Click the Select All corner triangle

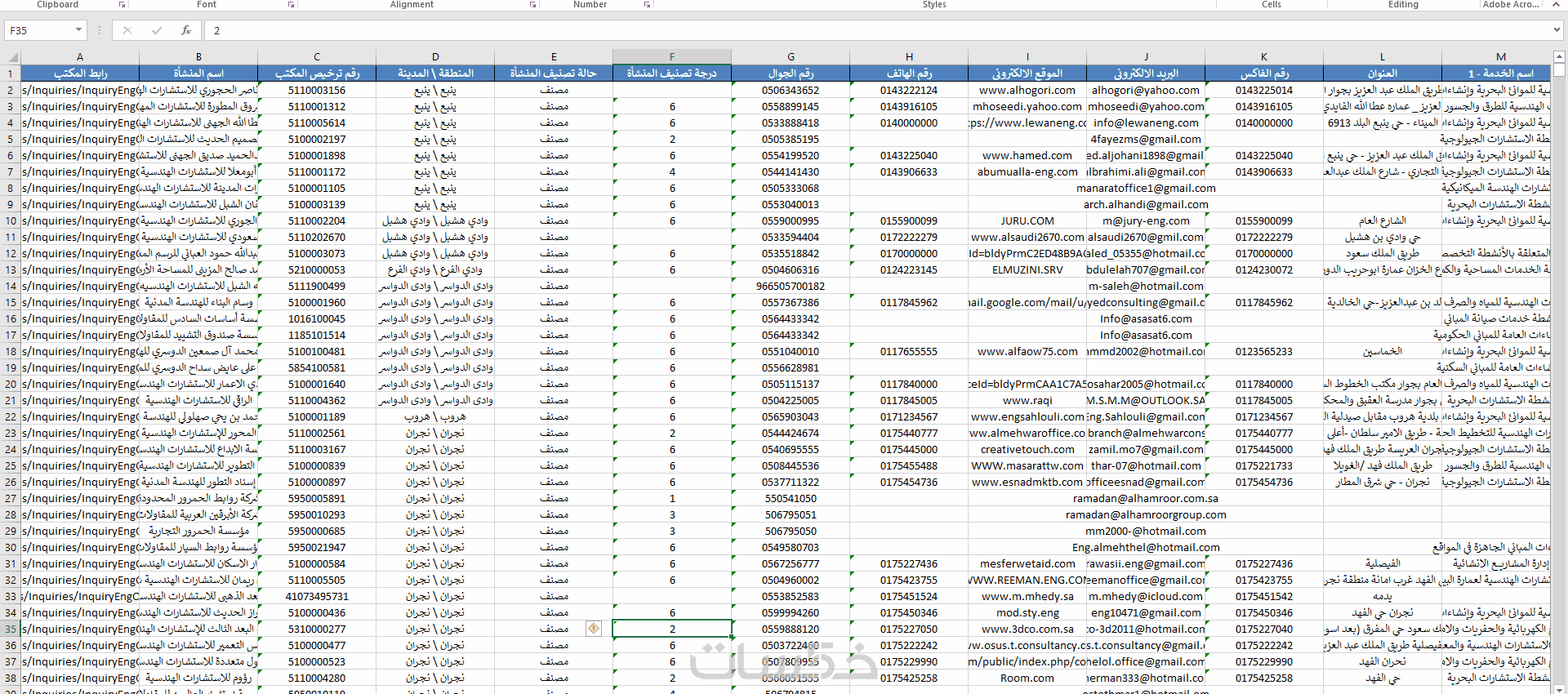pos(11,57)
